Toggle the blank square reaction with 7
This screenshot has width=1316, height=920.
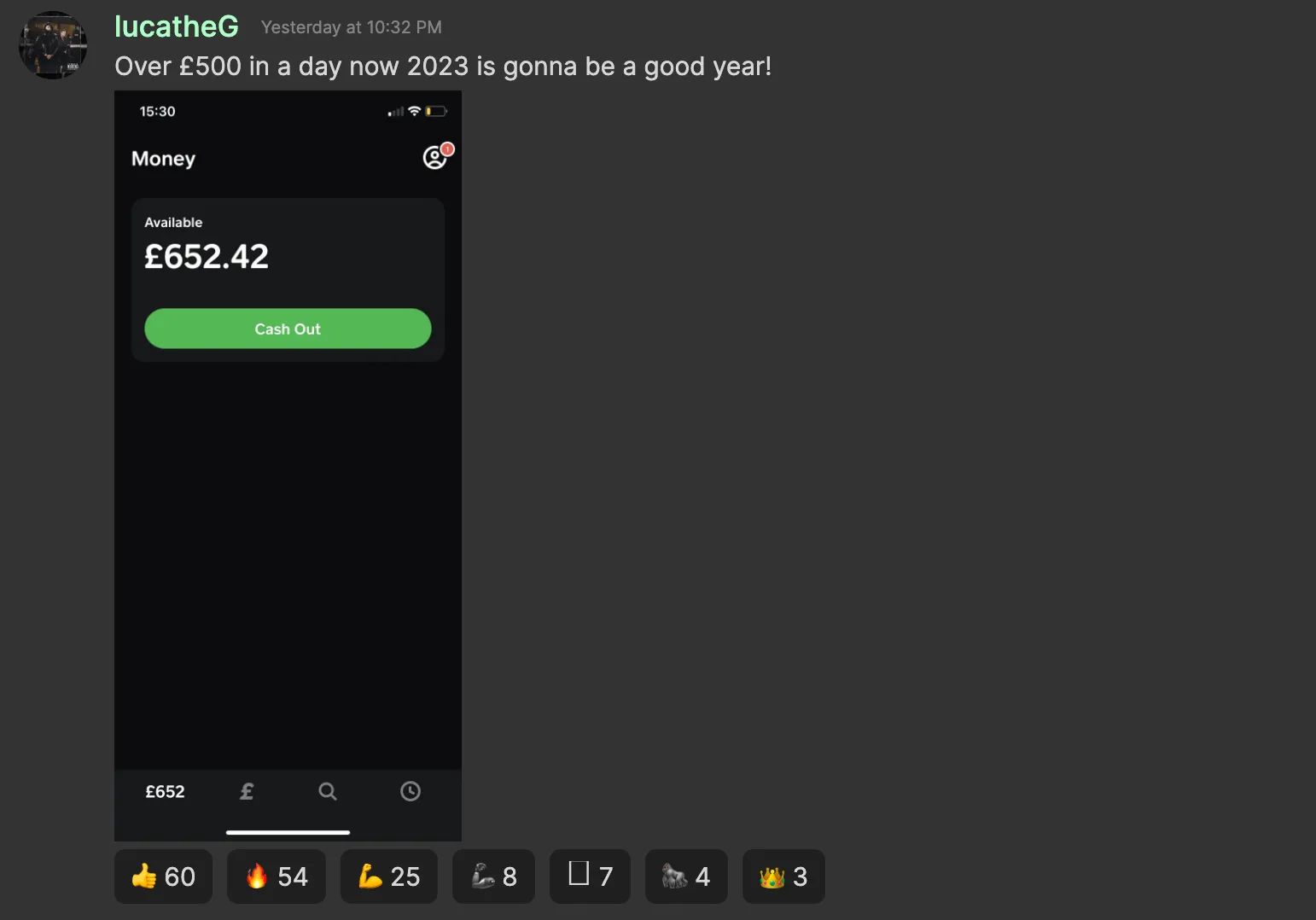tap(590, 876)
